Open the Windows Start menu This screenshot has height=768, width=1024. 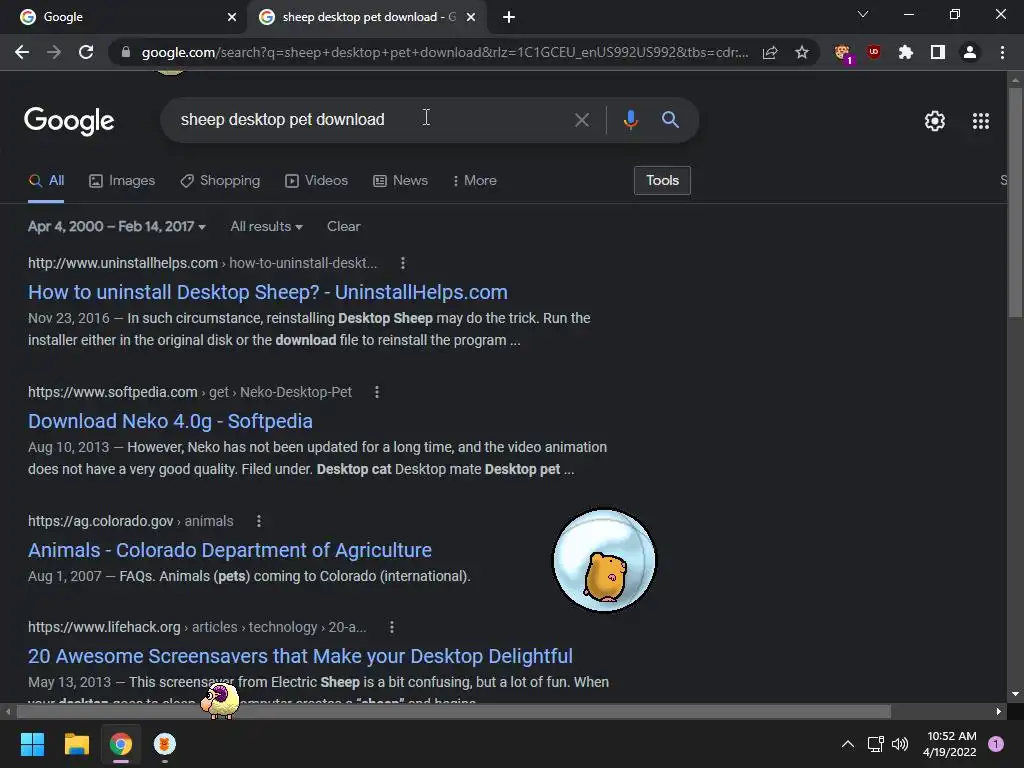click(32, 744)
